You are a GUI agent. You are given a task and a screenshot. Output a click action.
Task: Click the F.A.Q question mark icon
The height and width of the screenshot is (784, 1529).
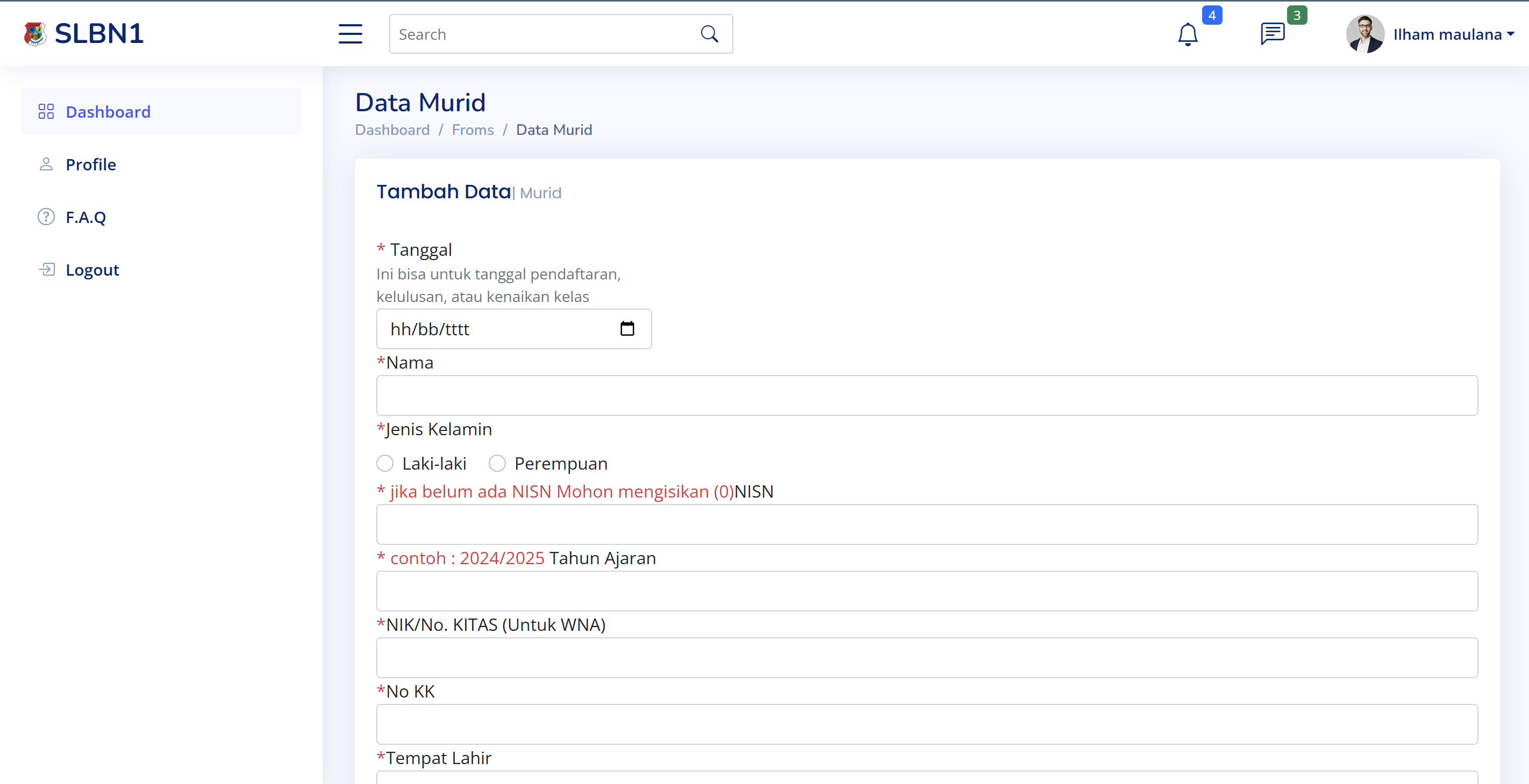tap(46, 217)
